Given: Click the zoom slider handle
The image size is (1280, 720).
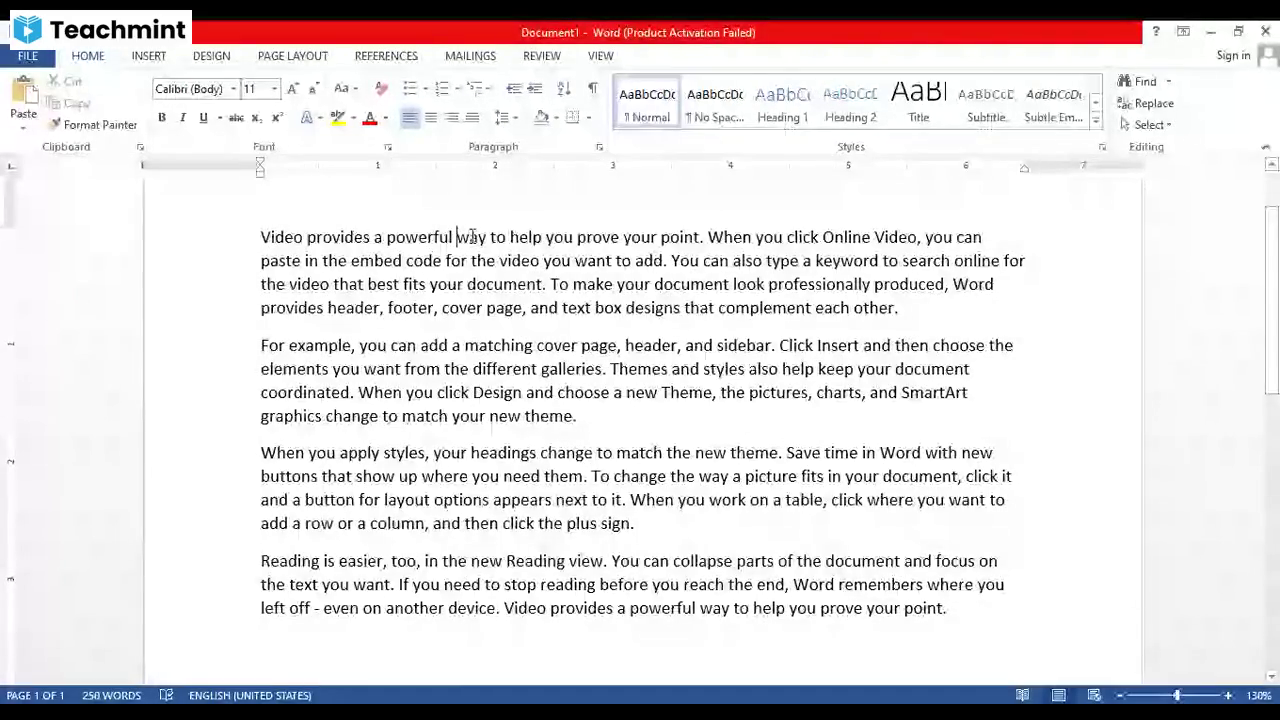Looking at the screenshot, I should coord(1176,695).
